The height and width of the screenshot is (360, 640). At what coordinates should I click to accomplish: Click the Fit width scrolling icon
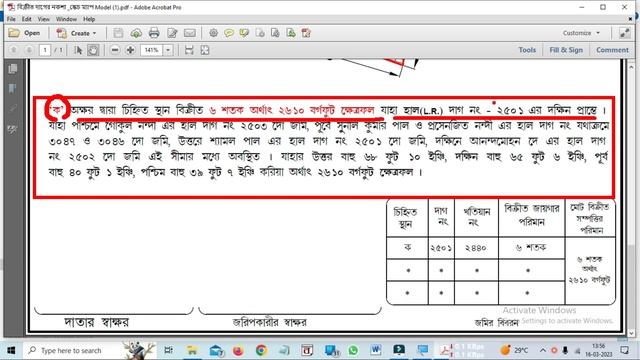tap(189, 50)
